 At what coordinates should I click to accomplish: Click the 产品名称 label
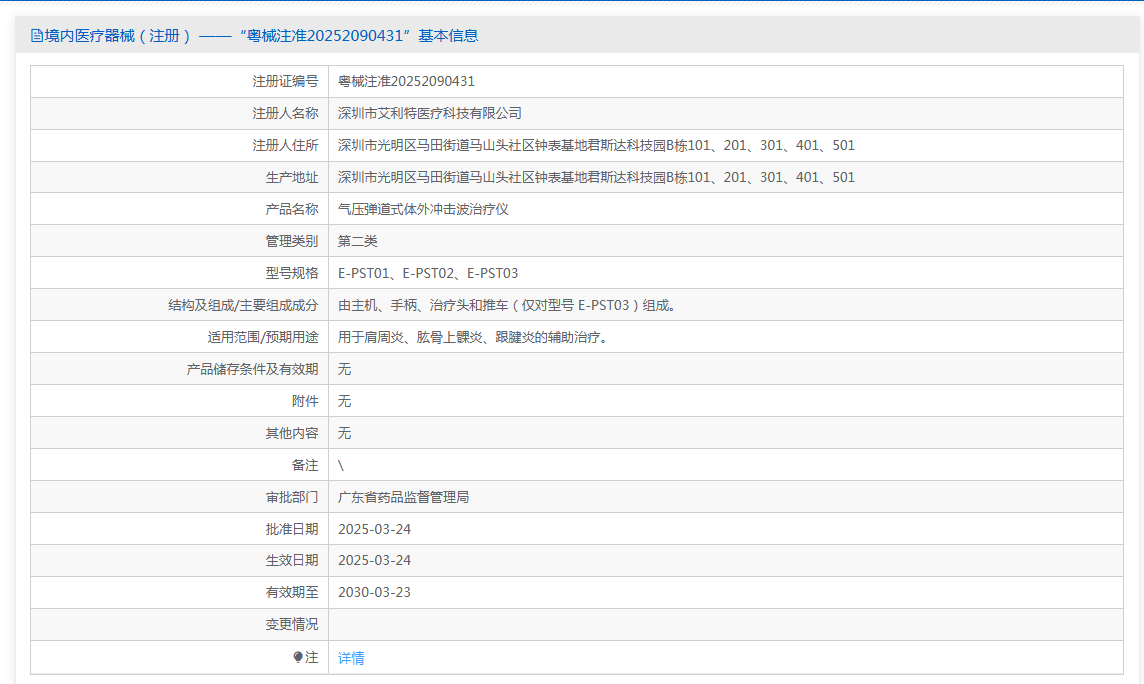tap(292, 209)
